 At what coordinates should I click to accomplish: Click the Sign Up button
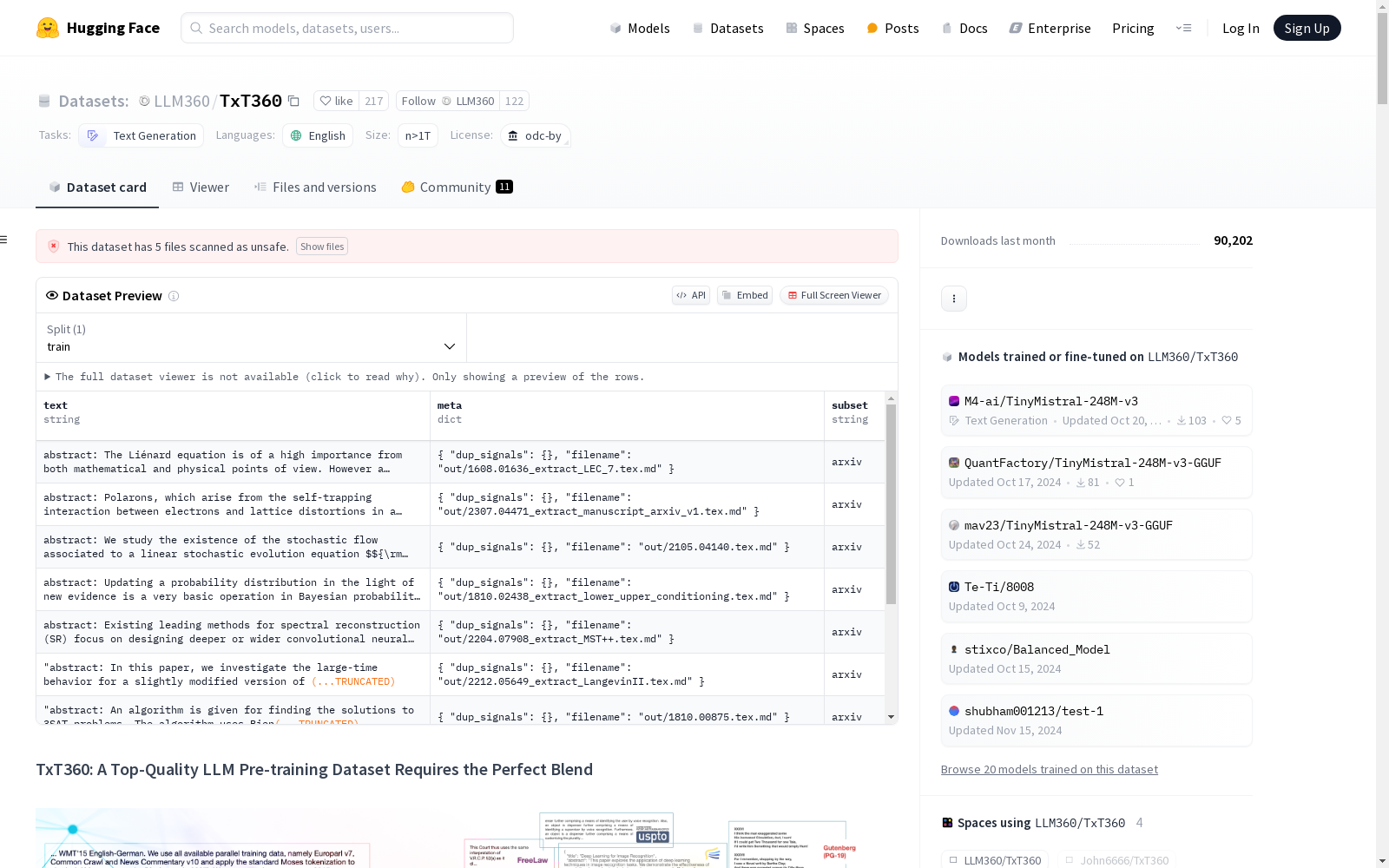(x=1307, y=28)
